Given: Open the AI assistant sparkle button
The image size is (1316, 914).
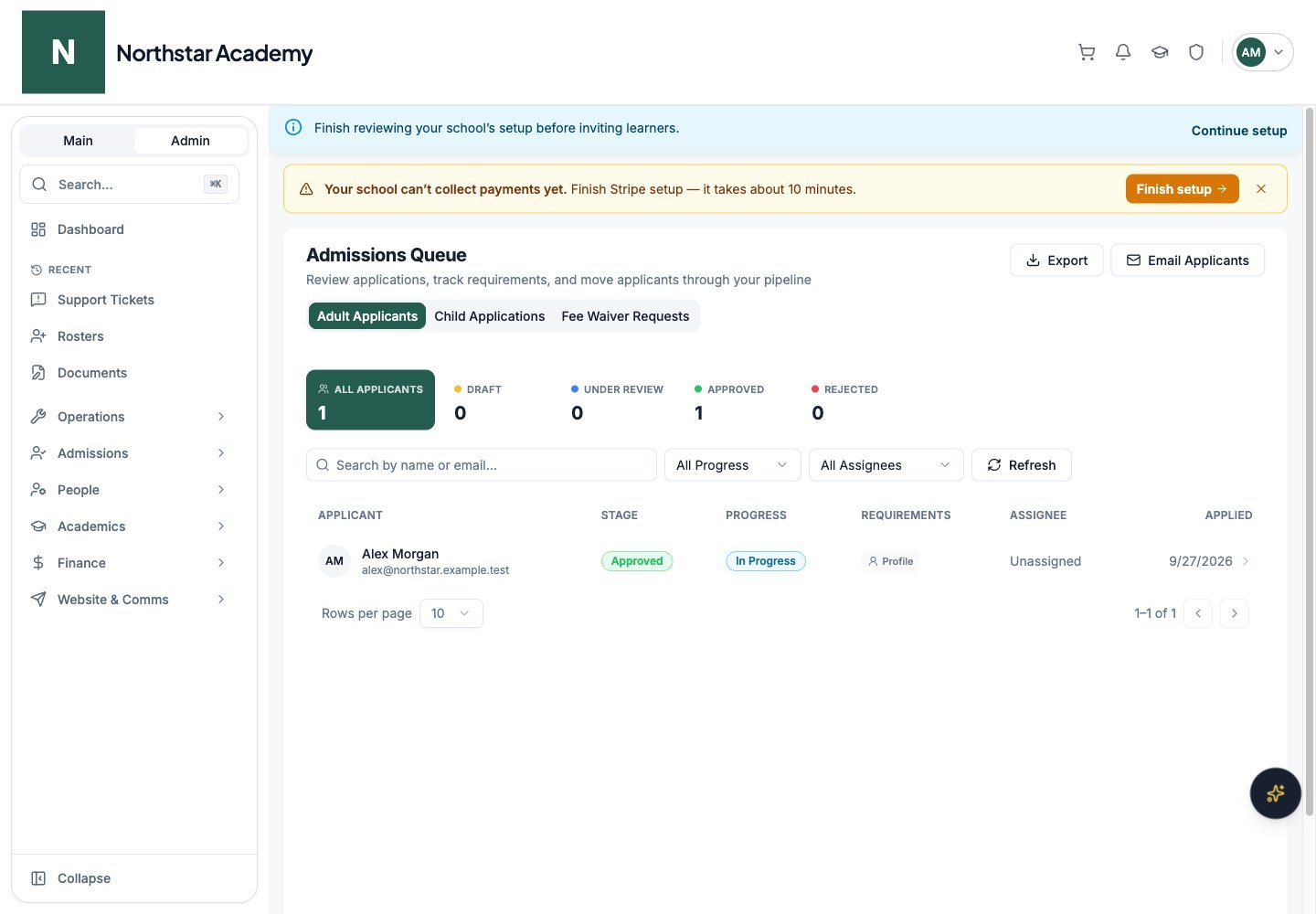Looking at the screenshot, I should [1275, 793].
